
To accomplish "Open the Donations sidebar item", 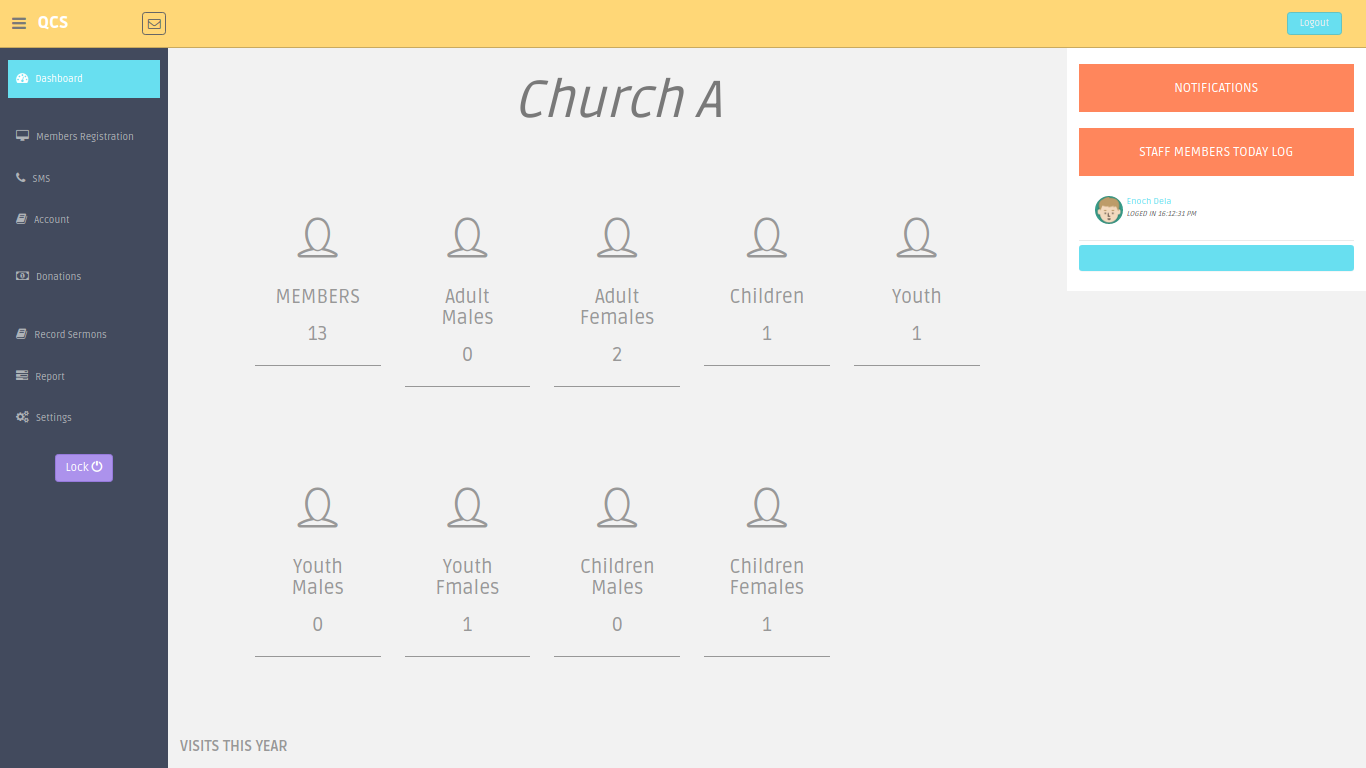I will coord(58,276).
